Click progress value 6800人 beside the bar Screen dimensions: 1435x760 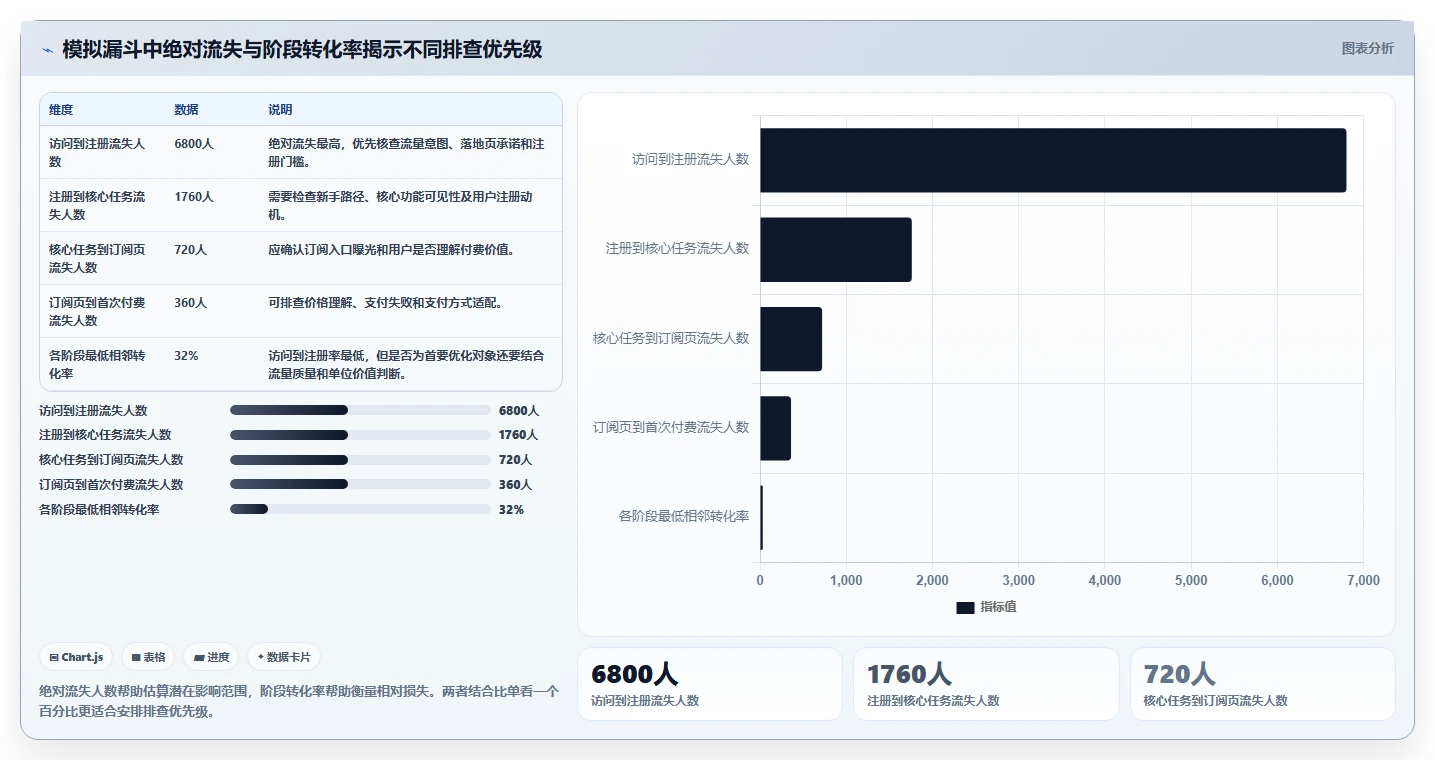pyautogui.click(x=519, y=411)
